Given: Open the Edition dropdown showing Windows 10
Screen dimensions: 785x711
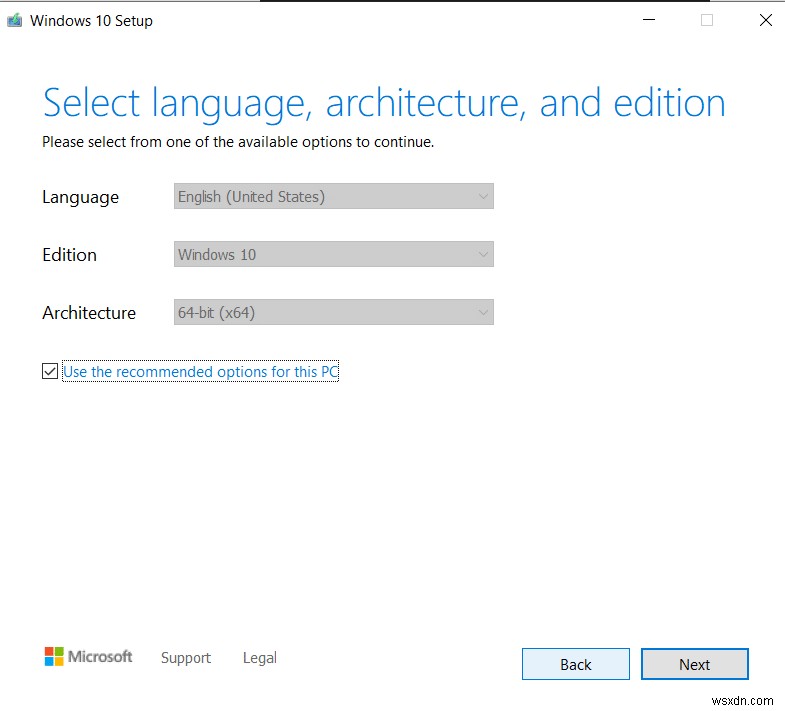Looking at the screenshot, I should point(333,254).
